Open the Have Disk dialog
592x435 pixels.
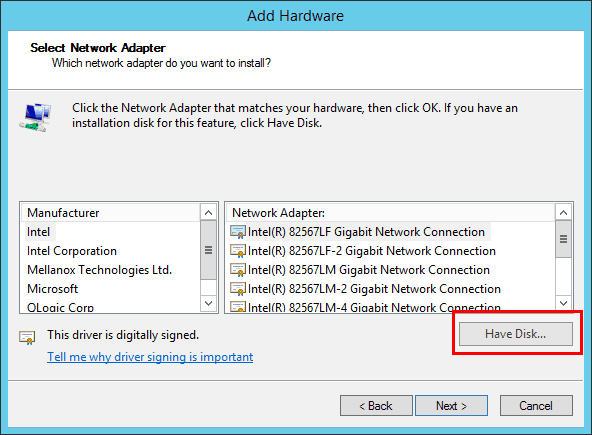tap(516, 334)
